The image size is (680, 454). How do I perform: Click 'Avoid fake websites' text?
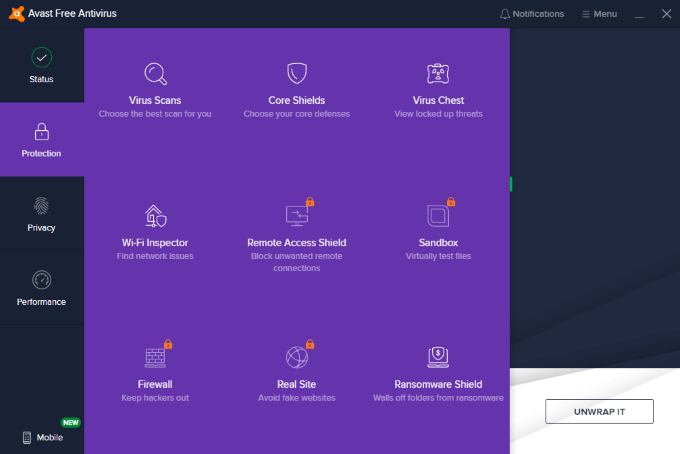pyautogui.click(x=297, y=398)
